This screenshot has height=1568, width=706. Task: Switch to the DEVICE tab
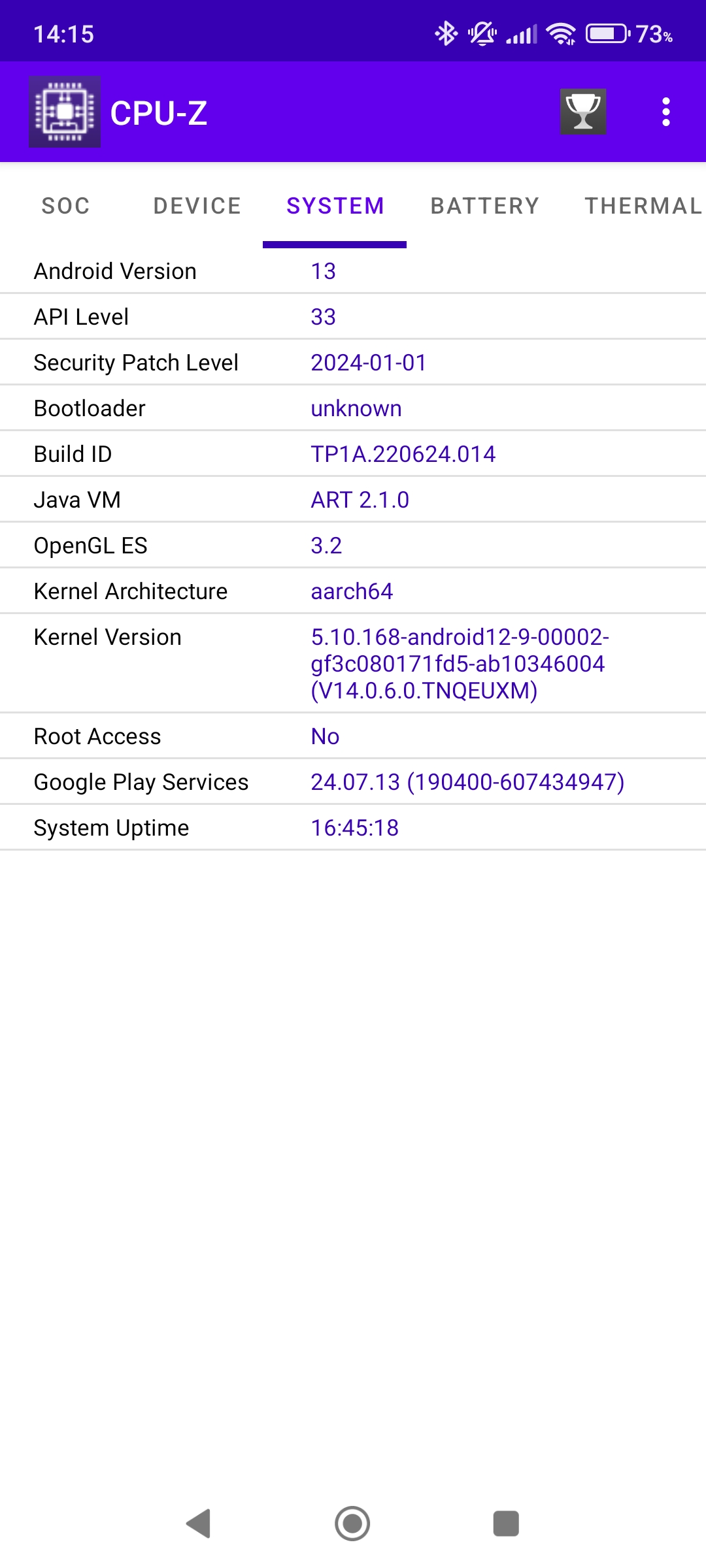[x=197, y=206]
